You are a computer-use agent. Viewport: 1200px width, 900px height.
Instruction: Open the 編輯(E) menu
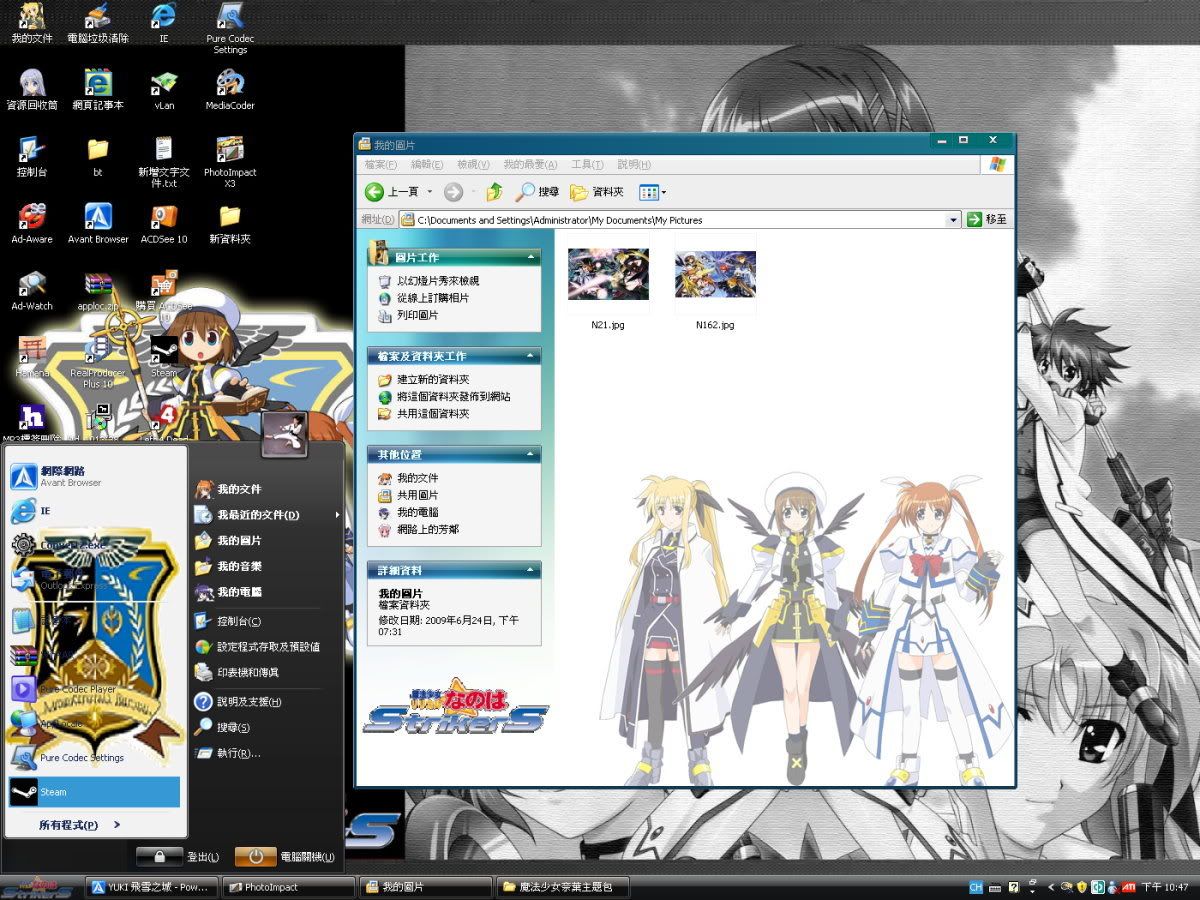point(427,164)
